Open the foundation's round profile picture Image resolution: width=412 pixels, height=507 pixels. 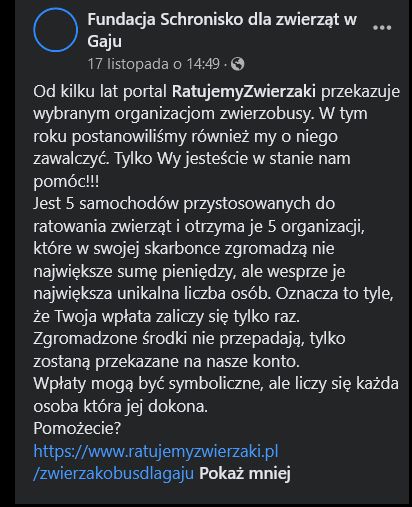point(56,30)
